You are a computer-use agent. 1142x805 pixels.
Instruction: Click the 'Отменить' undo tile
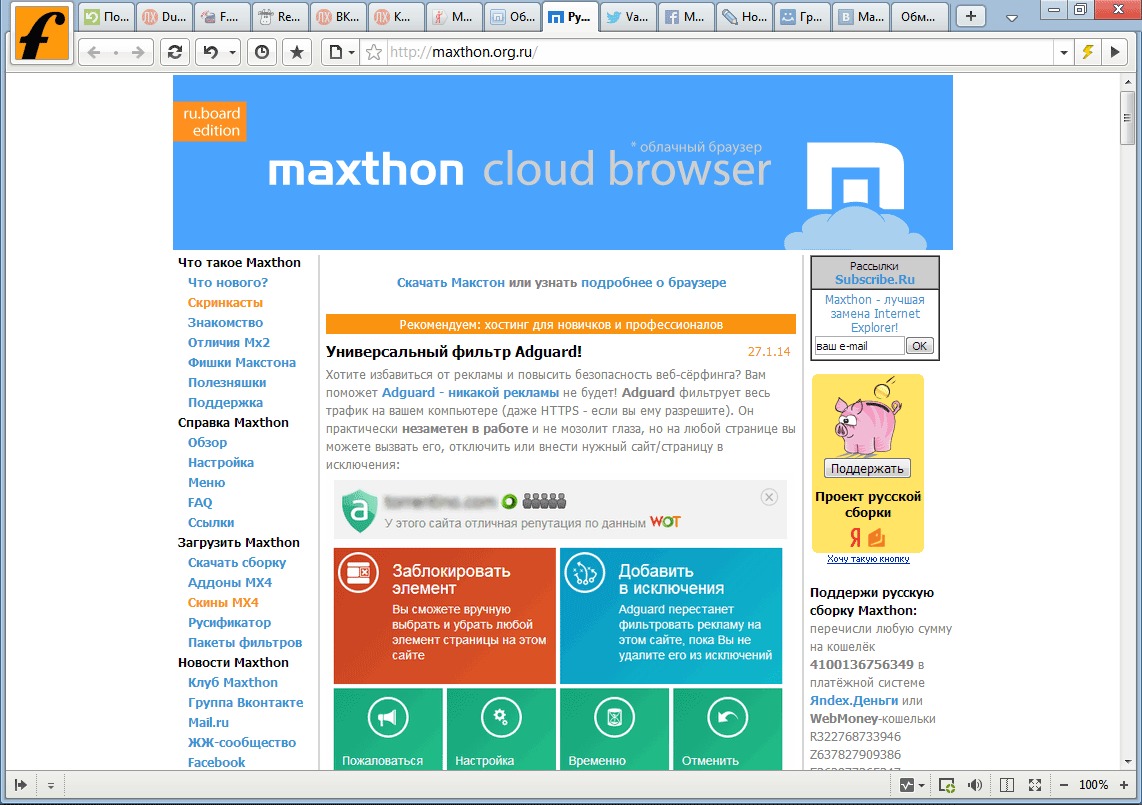728,729
